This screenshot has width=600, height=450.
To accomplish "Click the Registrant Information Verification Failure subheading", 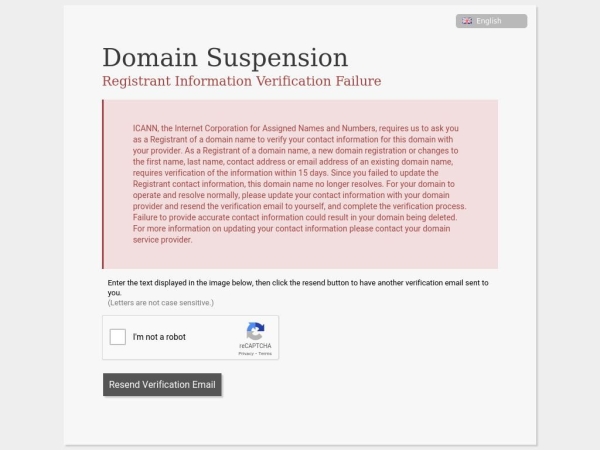I will (241, 81).
